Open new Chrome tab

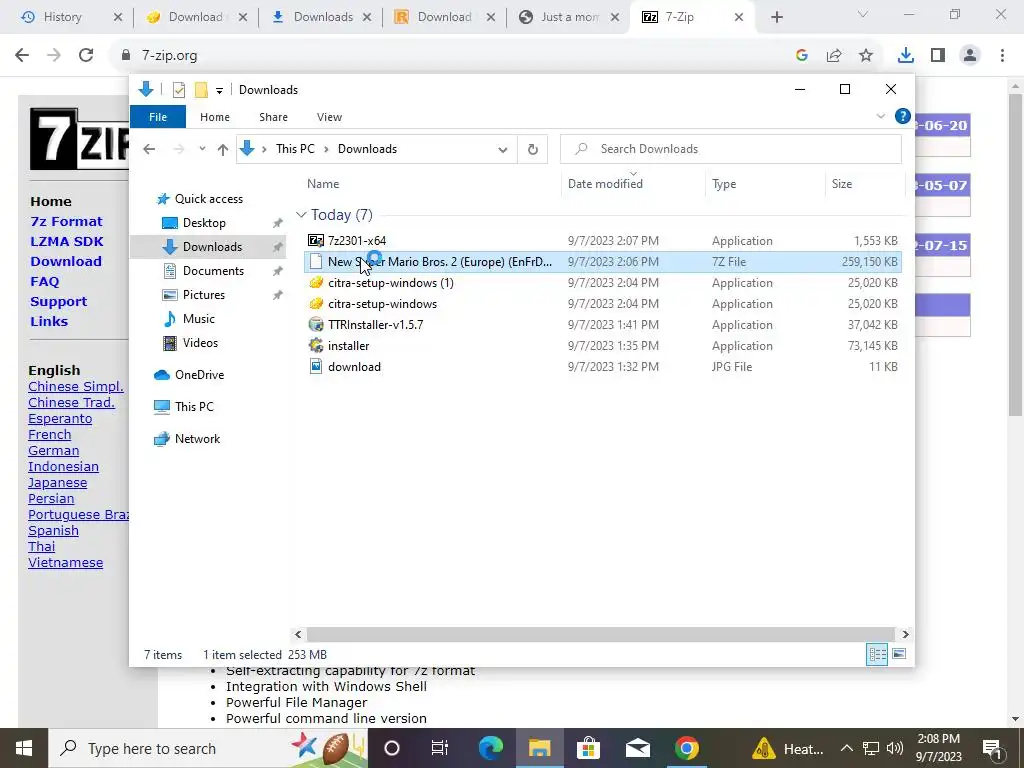(x=776, y=17)
